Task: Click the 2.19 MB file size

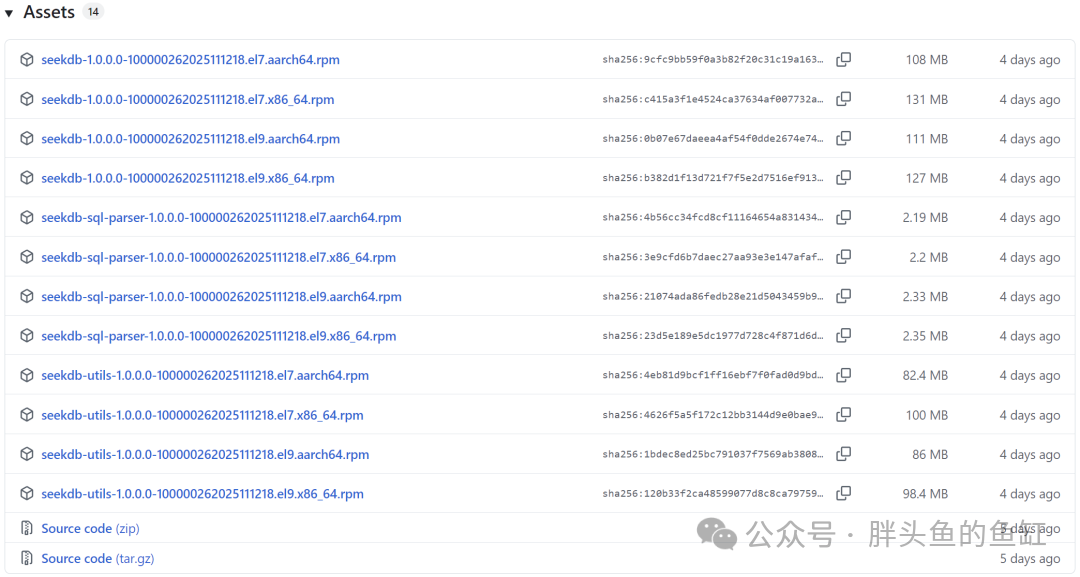Action: point(925,218)
